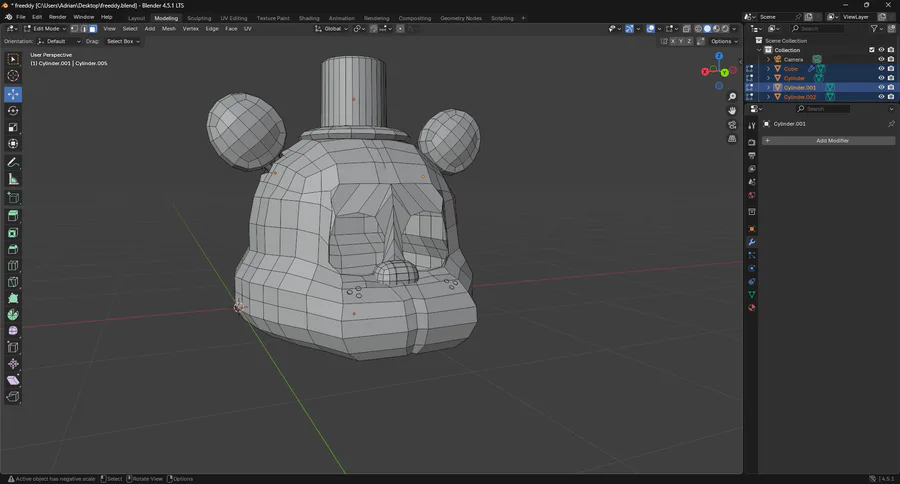Select the 3D Cursor tool
This screenshot has height=484, width=900.
[x=13, y=76]
